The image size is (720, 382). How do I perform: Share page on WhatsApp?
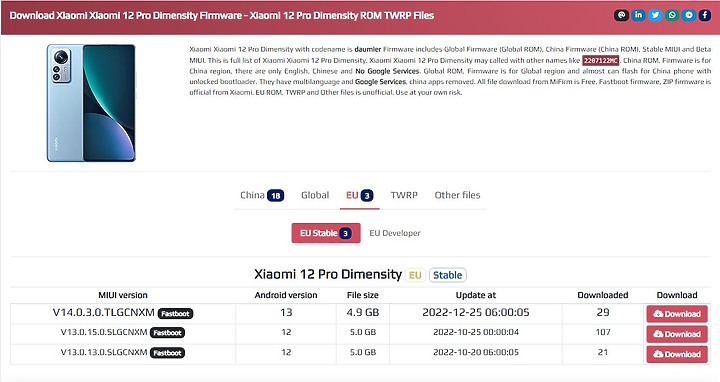coord(672,15)
